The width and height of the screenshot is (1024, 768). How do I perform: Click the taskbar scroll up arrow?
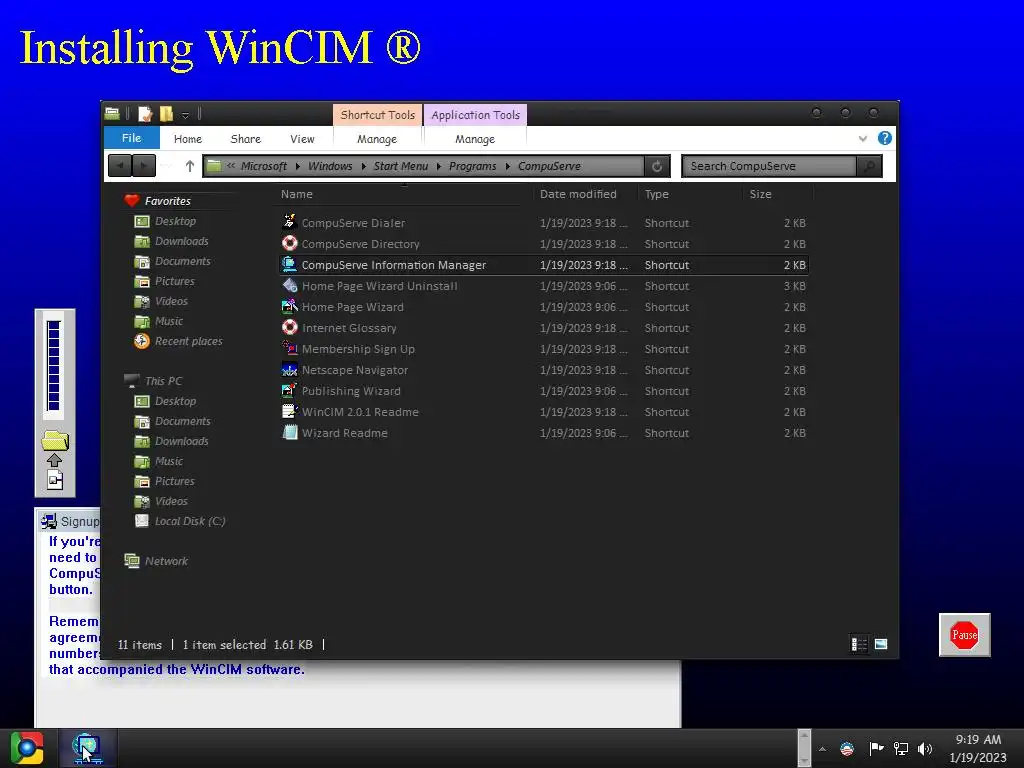click(x=805, y=735)
